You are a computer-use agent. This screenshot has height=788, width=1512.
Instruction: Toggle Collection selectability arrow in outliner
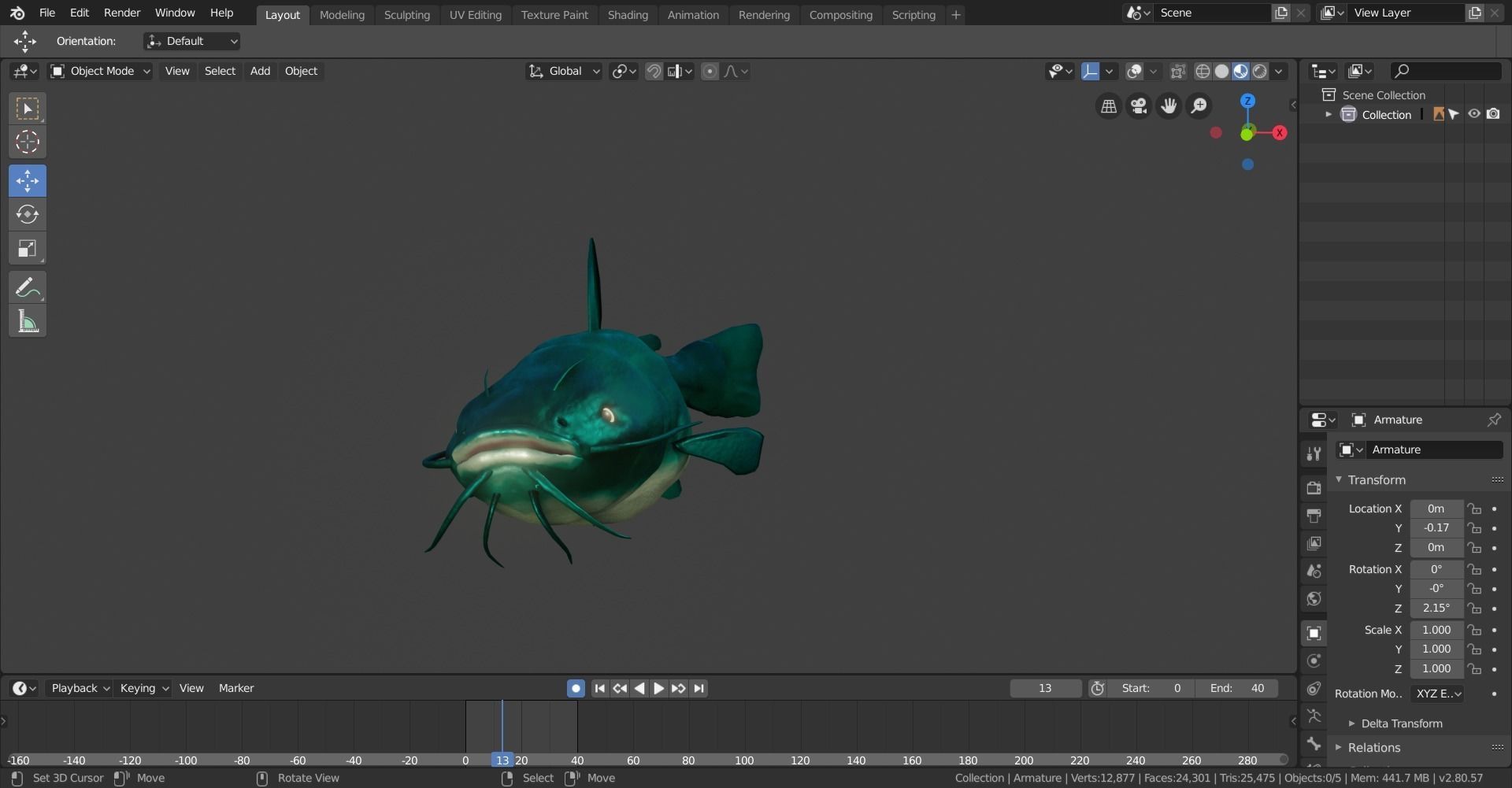tap(1454, 114)
